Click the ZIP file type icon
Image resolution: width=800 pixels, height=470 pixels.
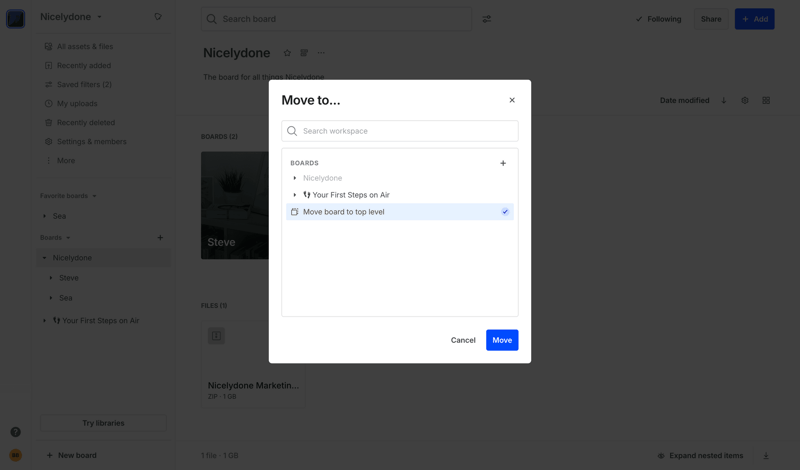[216, 336]
